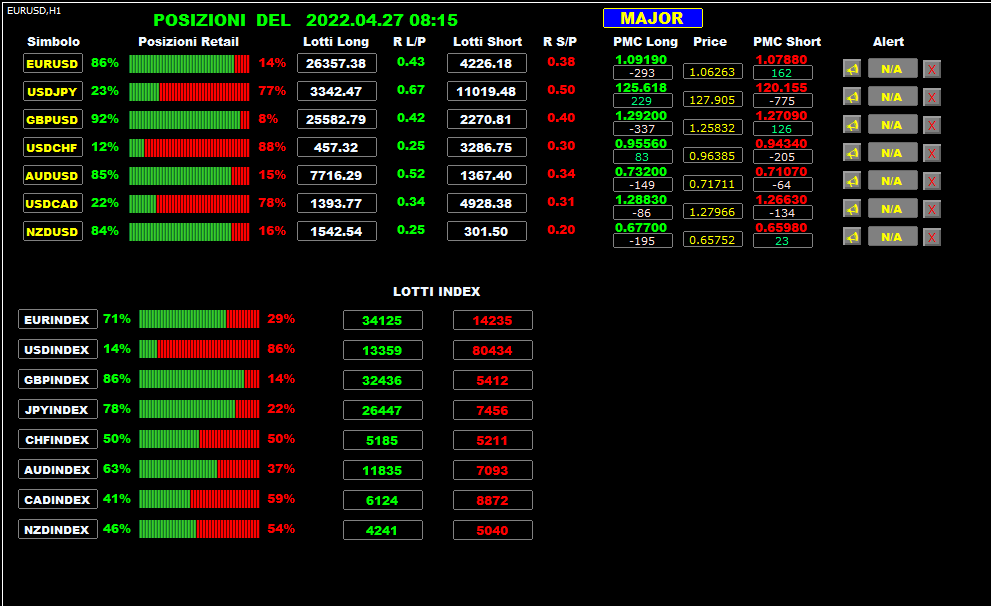The height and width of the screenshot is (606, 991).
Task: Click the EURUSD,H1 chart title
Action: point(34,11)
